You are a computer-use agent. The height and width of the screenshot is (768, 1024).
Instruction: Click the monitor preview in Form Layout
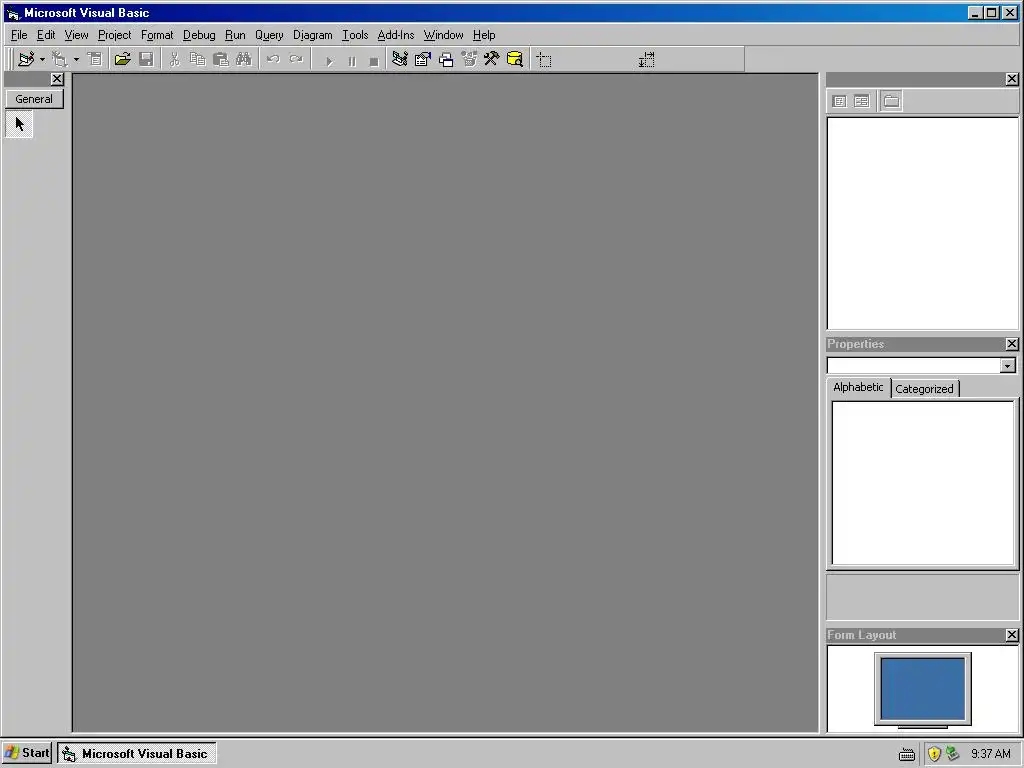point(922,690)
